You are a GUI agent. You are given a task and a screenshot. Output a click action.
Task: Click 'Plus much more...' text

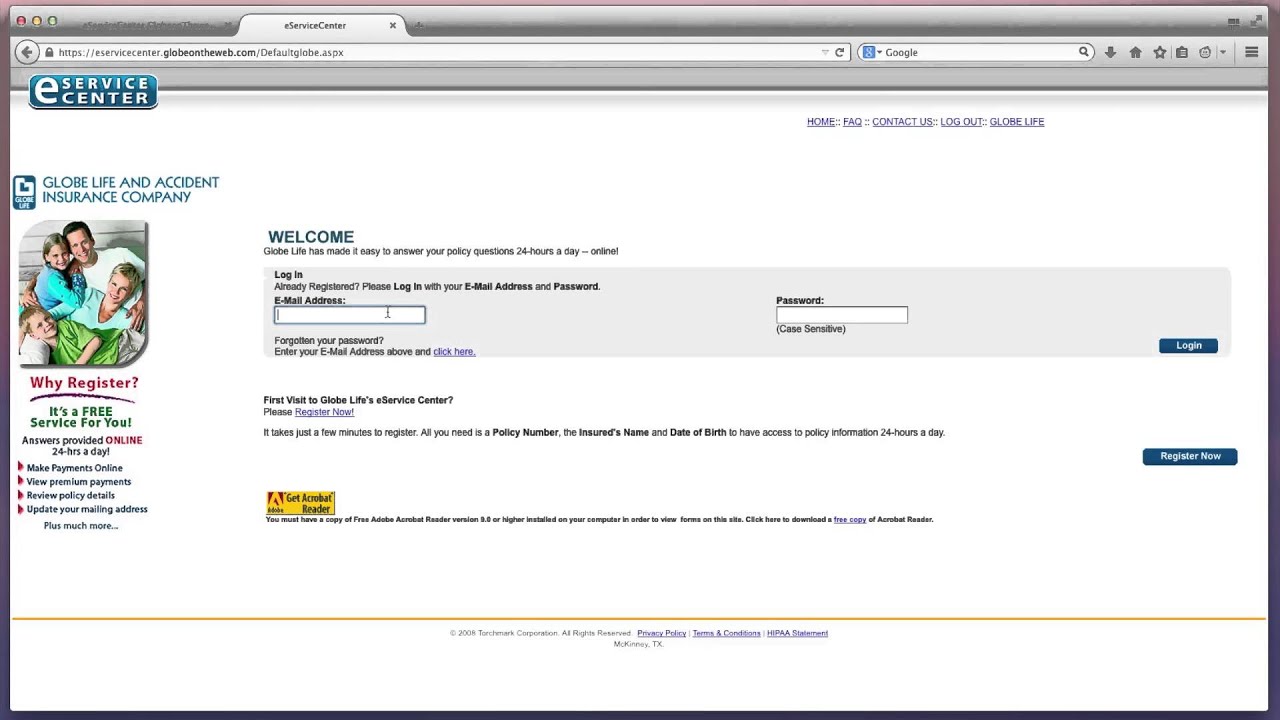(81, 526)
